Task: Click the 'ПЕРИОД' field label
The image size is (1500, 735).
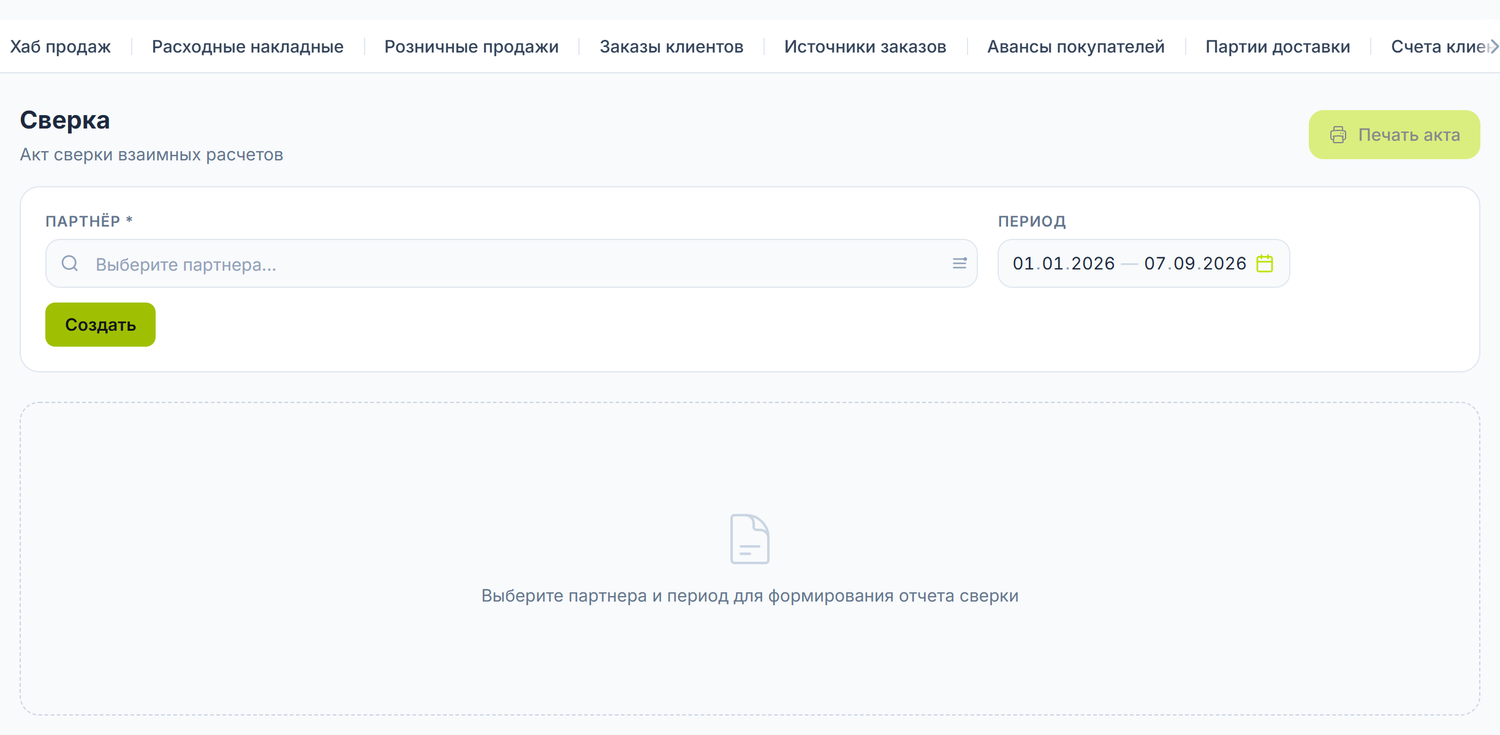Action: coord(1032,221)
